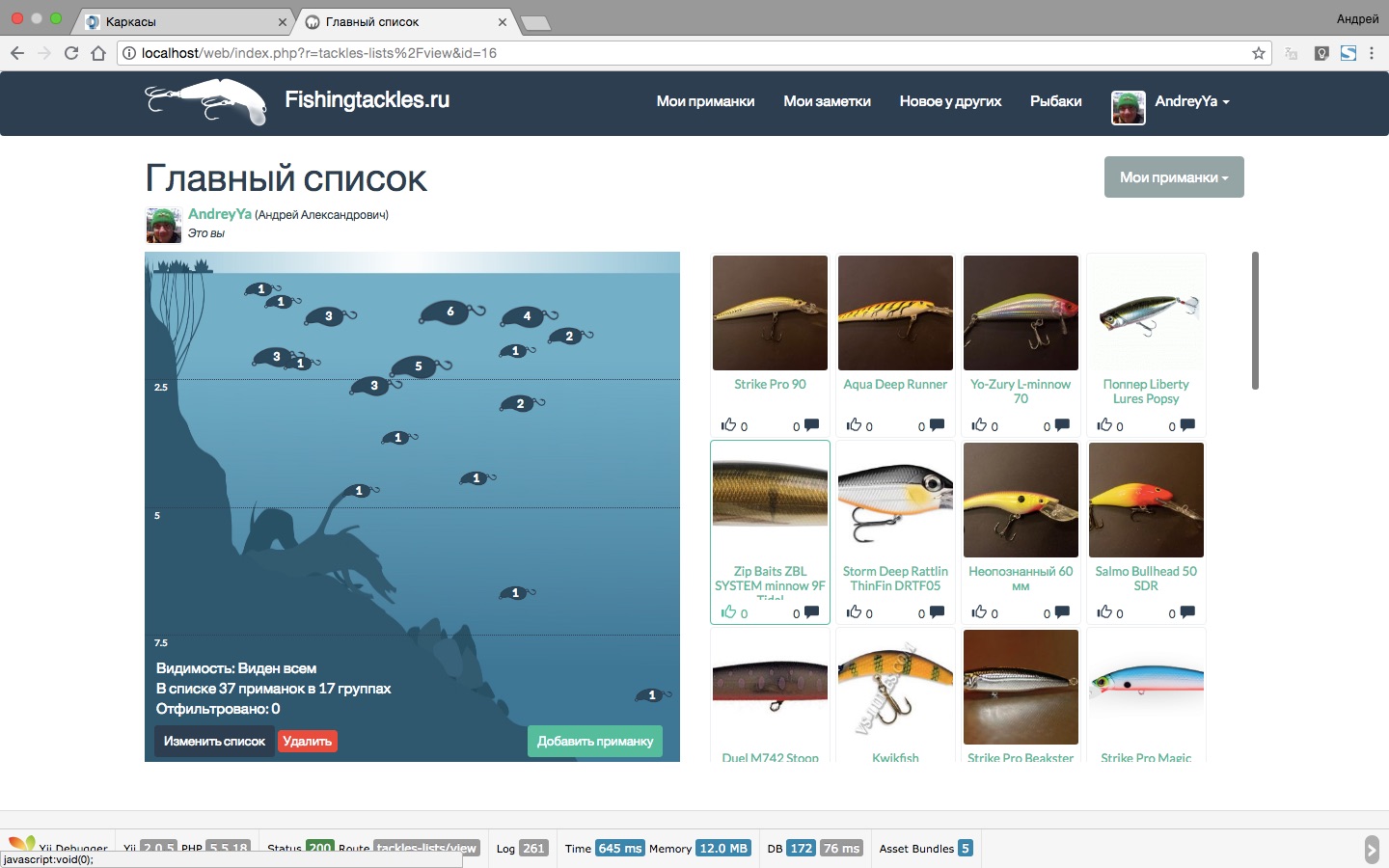Click the red Удалить button

(308, 741)
